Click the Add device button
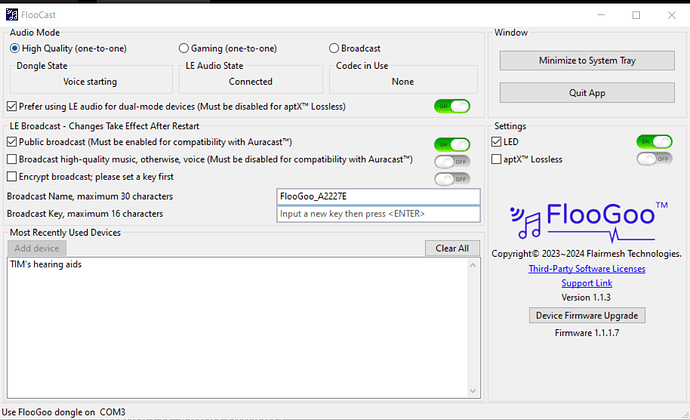This screenshot has width=690, height=420. pyautogui.click(x=37, y=248)
